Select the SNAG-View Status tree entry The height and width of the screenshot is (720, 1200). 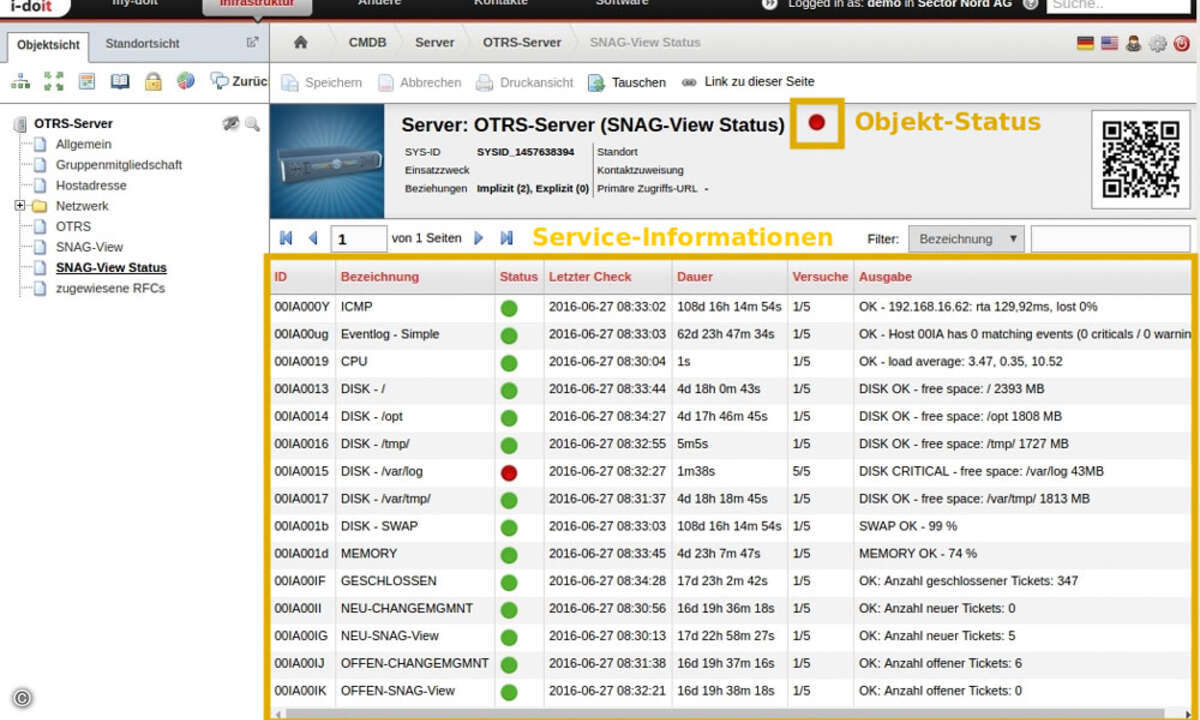pyautogui.click(x=111, y=268)
